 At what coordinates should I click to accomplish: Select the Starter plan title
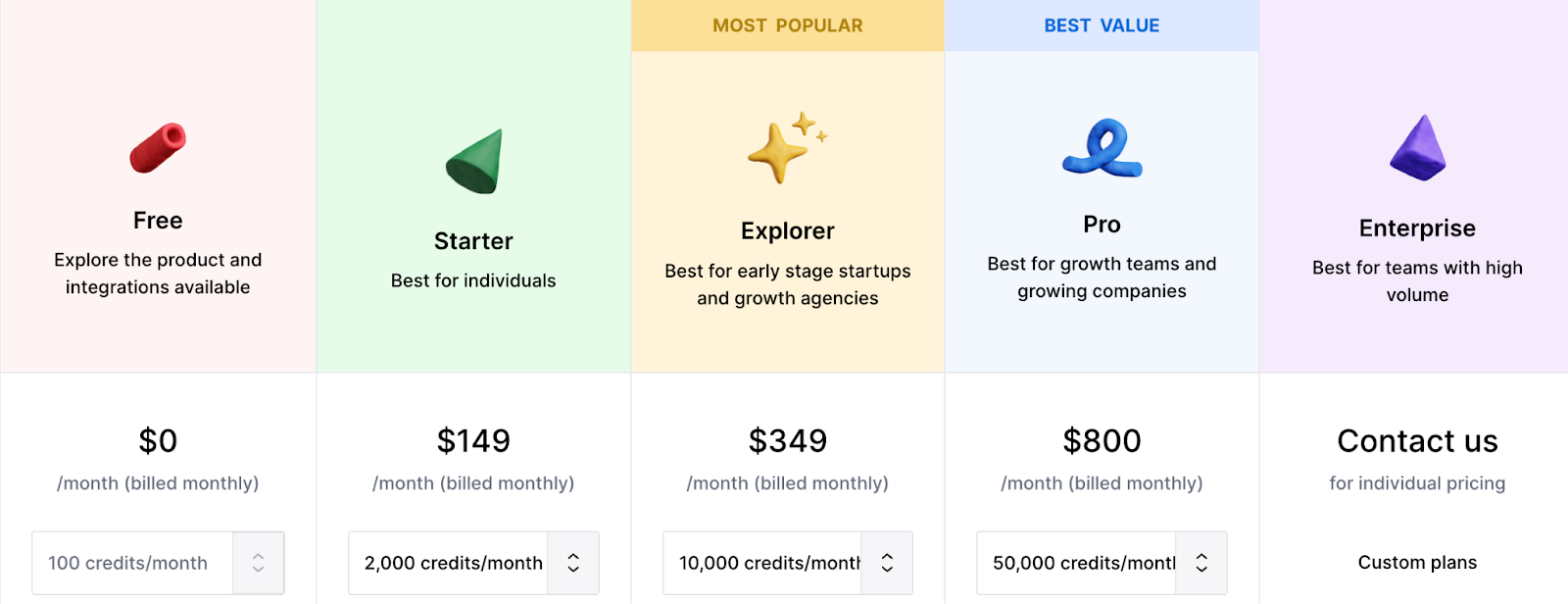473,241
